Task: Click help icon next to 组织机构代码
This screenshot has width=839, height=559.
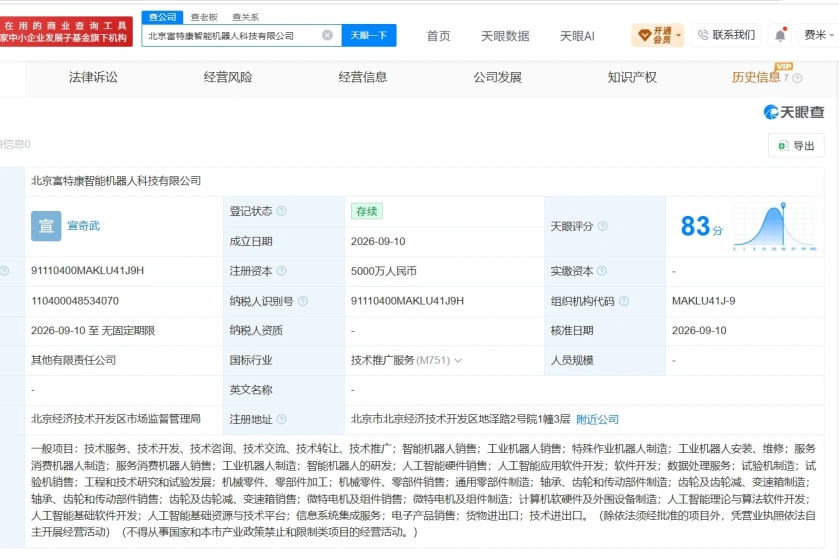Action: (x=624, y=301)
